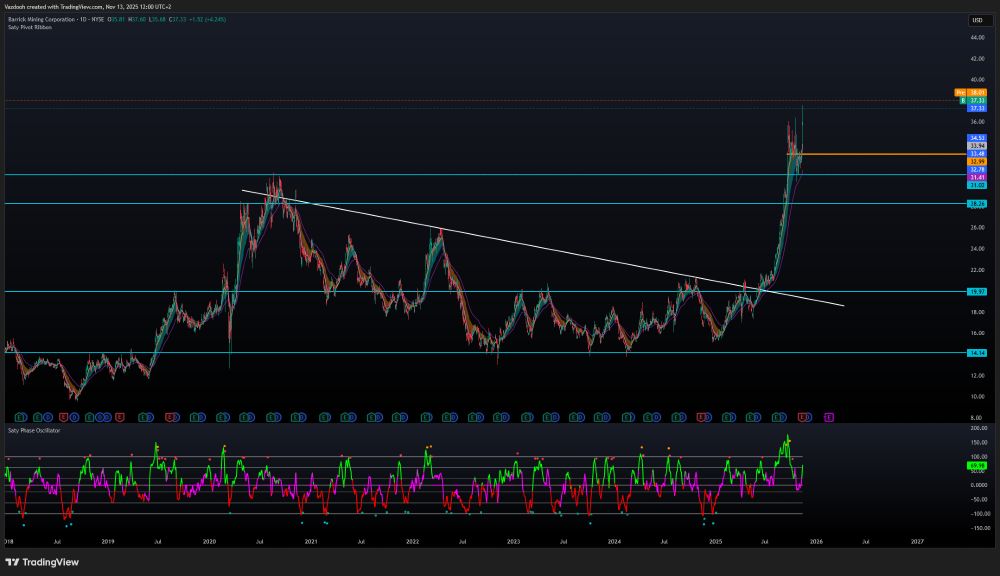Select the Saty Phase Oscillator indicator label
Screen dimensions: 1000x576
(34, 431)
